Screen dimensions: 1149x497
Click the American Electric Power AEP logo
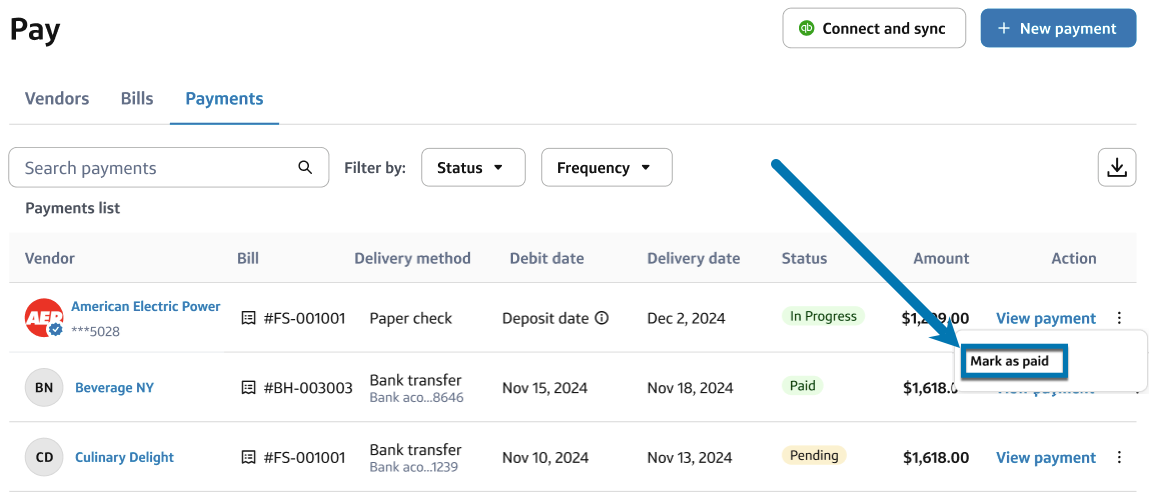pos(43,318)
